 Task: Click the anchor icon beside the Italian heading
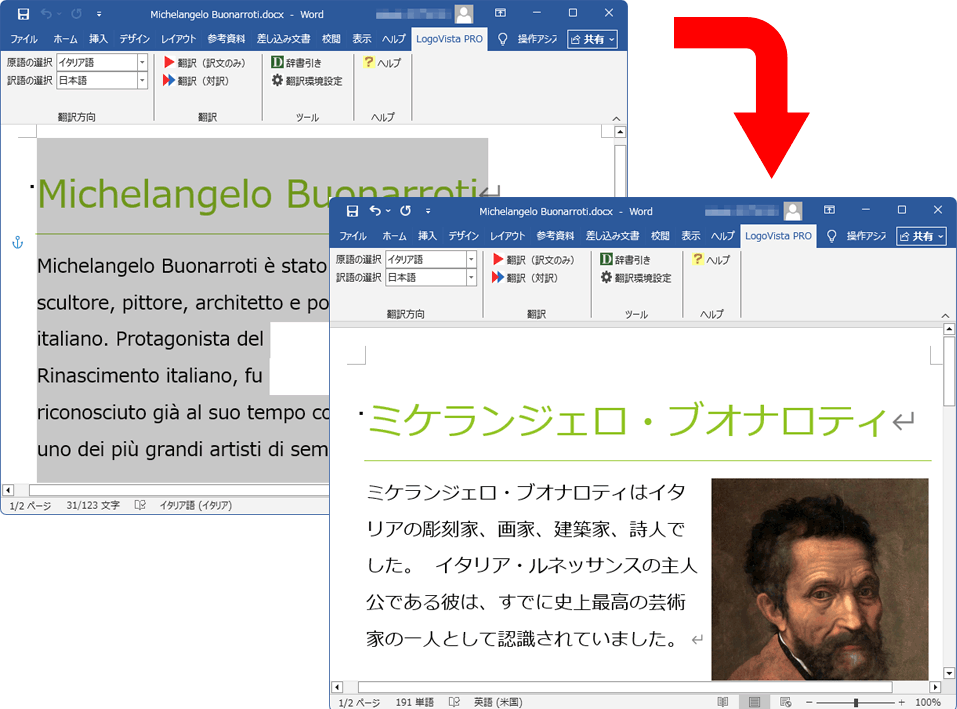click(x=16, y=243)
